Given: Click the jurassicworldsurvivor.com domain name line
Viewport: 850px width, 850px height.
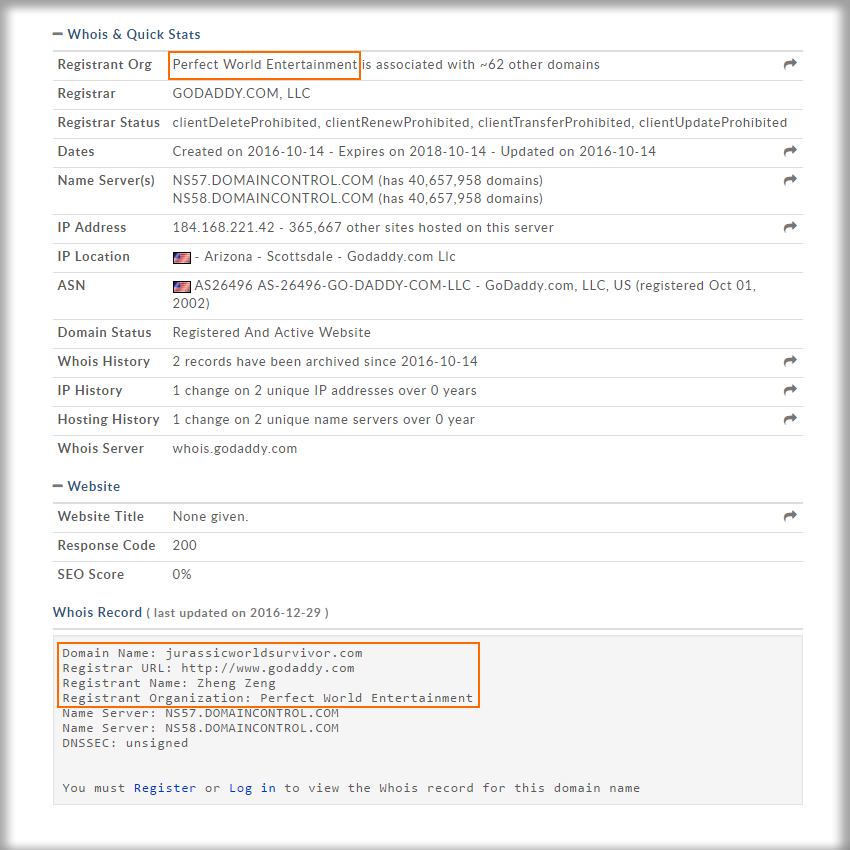Looking at the screenshot, I should tap(212, 653).
